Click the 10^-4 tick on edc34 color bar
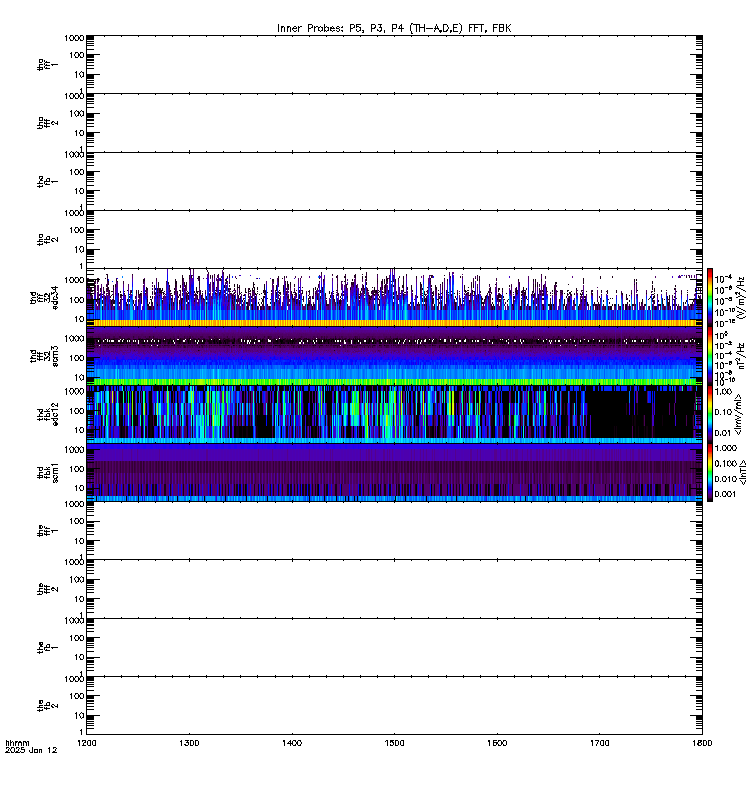This screenshot has width=750, height=800. (x=724, y=279)
